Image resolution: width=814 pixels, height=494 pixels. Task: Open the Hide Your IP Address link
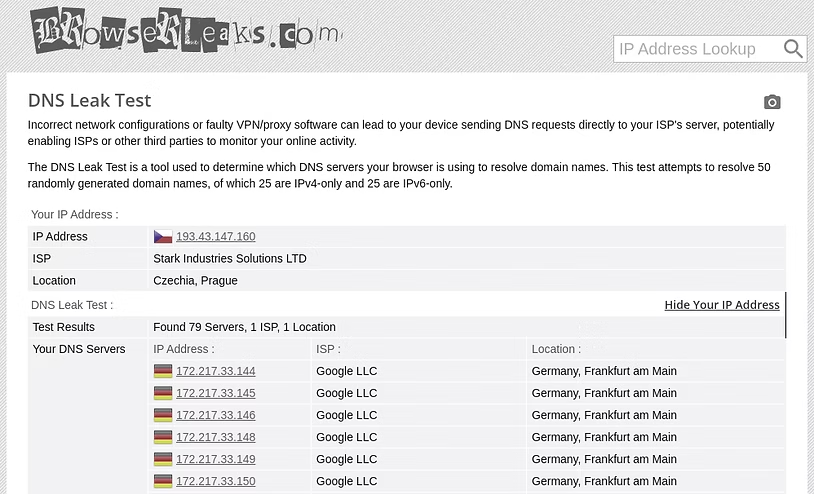coord(722,305)
